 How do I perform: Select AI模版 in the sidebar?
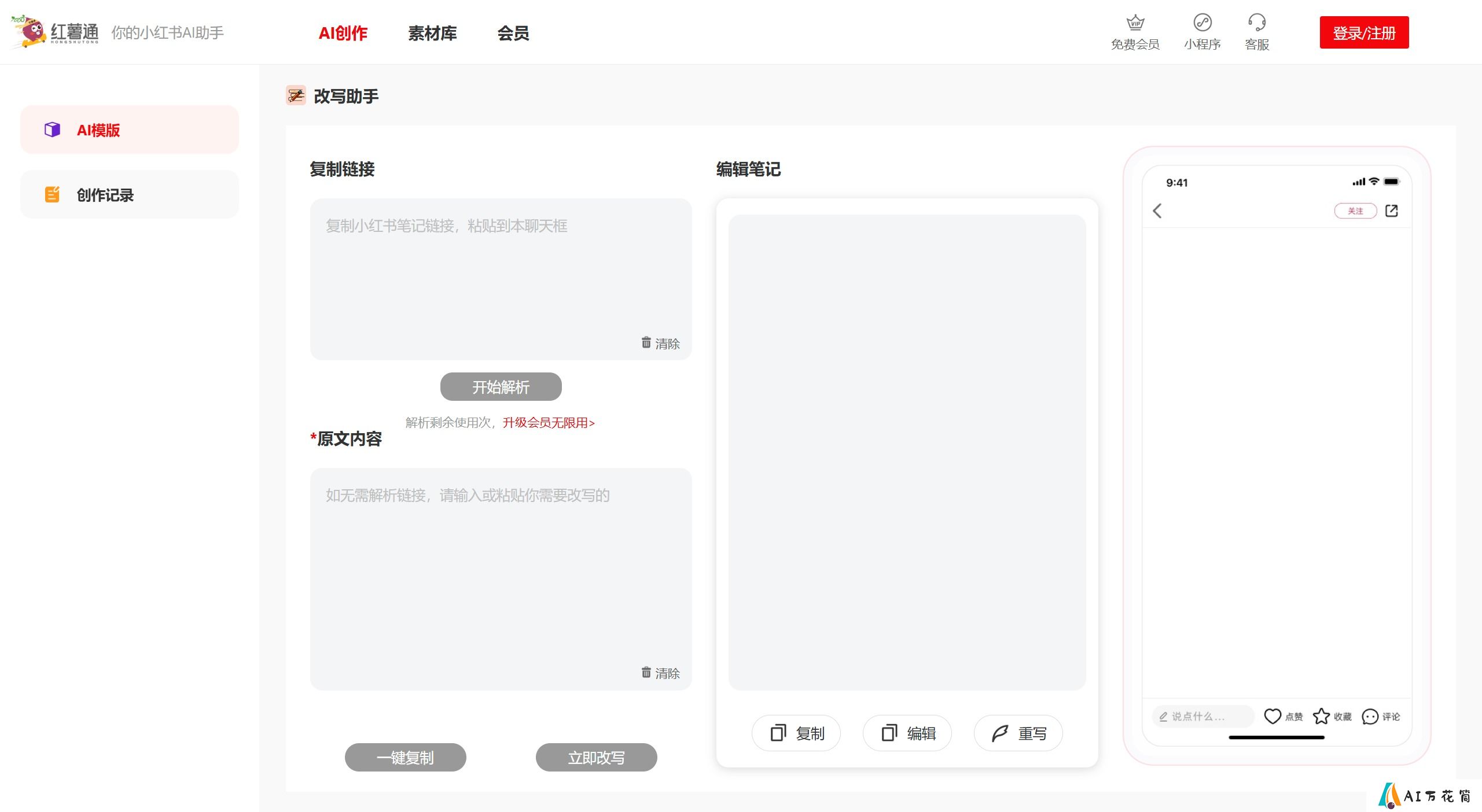(130, 130)
